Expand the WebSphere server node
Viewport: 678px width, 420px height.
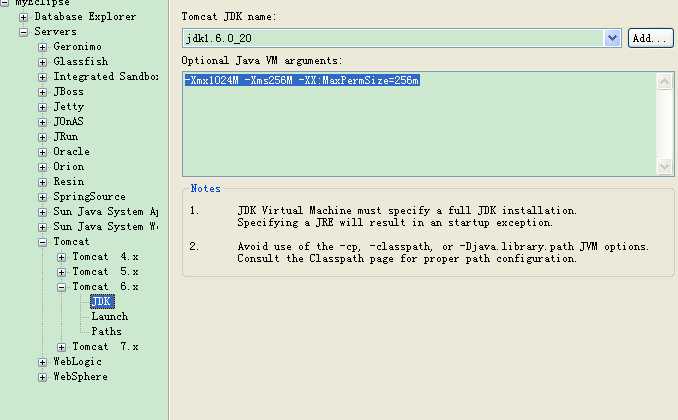tap(42, 377)
